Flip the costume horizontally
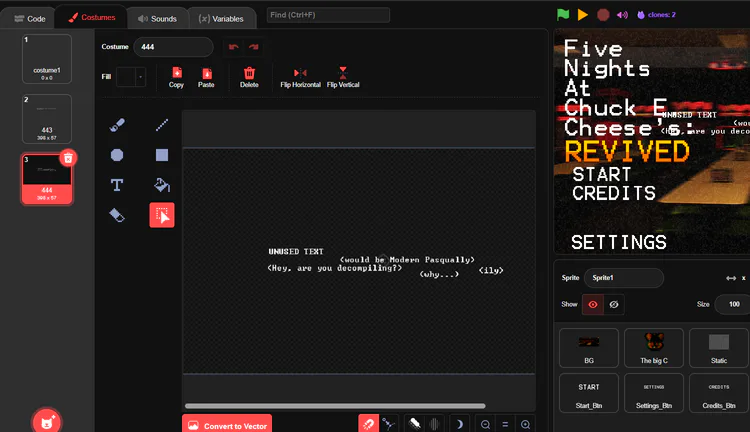This screenshot has width=750, height=432. coord(300,77)
